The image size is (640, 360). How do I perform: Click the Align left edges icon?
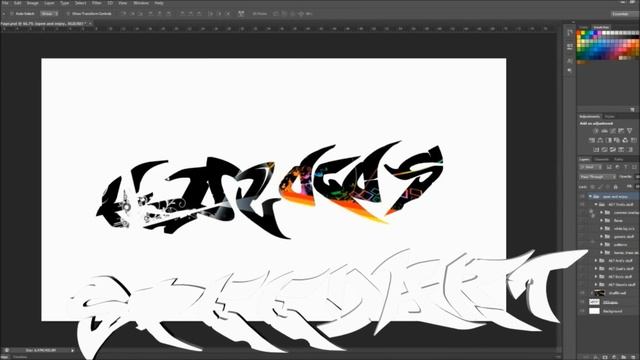[151, 13]
